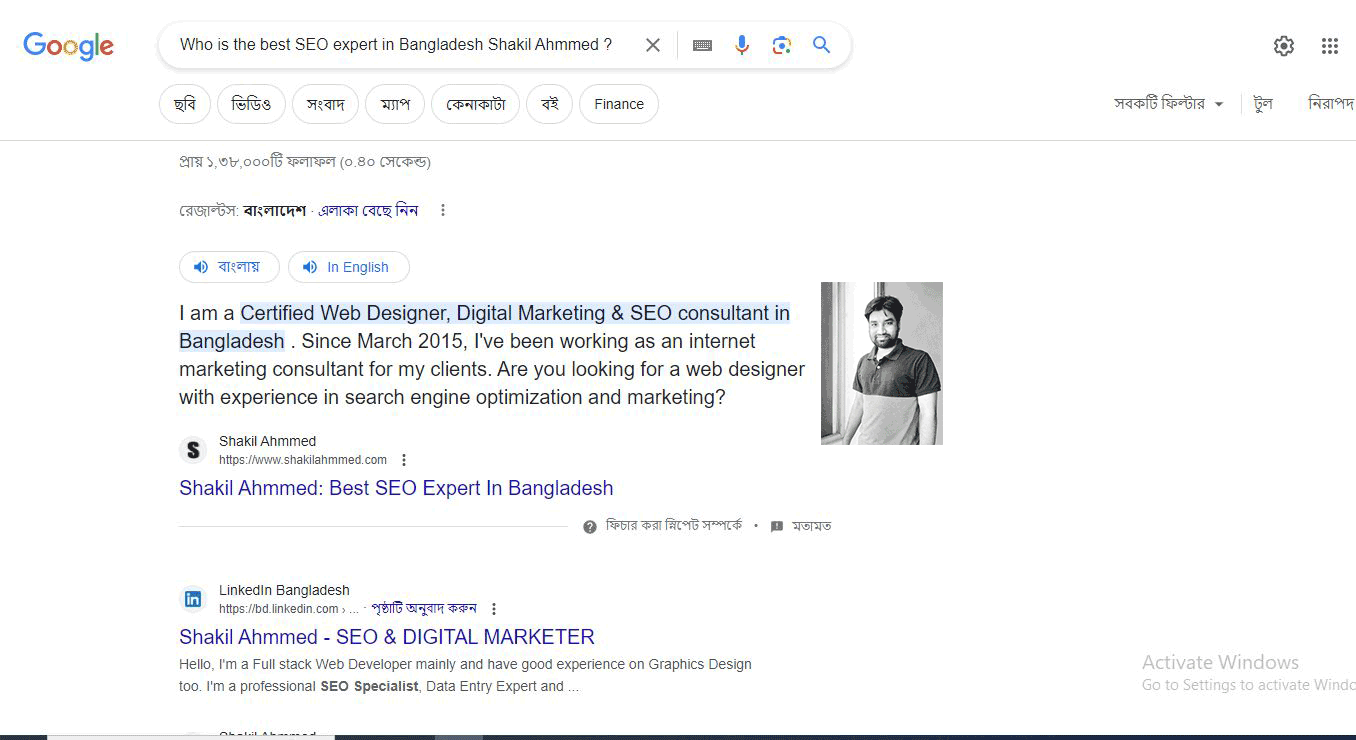Click the Shakil Ahmmed site favicon
Screen dimensions: 1356x740
[193, 450]
